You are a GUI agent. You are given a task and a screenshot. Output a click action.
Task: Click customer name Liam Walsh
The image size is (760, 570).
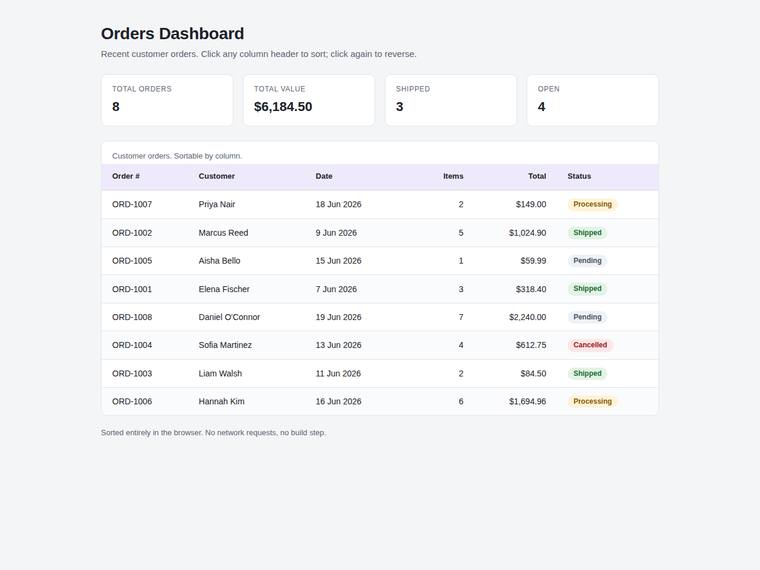(220, 374)
